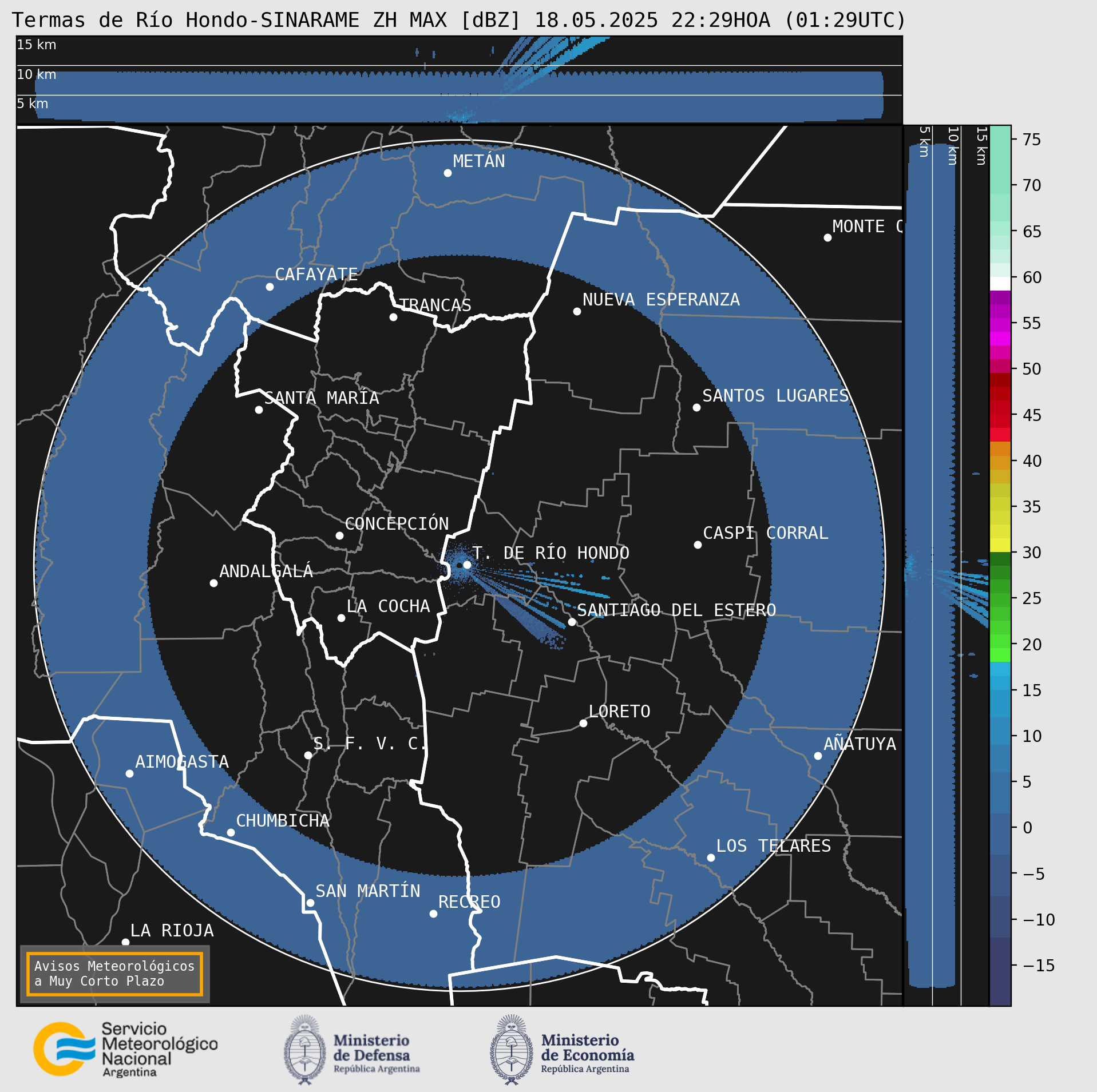Click the SANTOS LUGARES city dot
Screen dimensions: 1097x1092
[696, 407]
